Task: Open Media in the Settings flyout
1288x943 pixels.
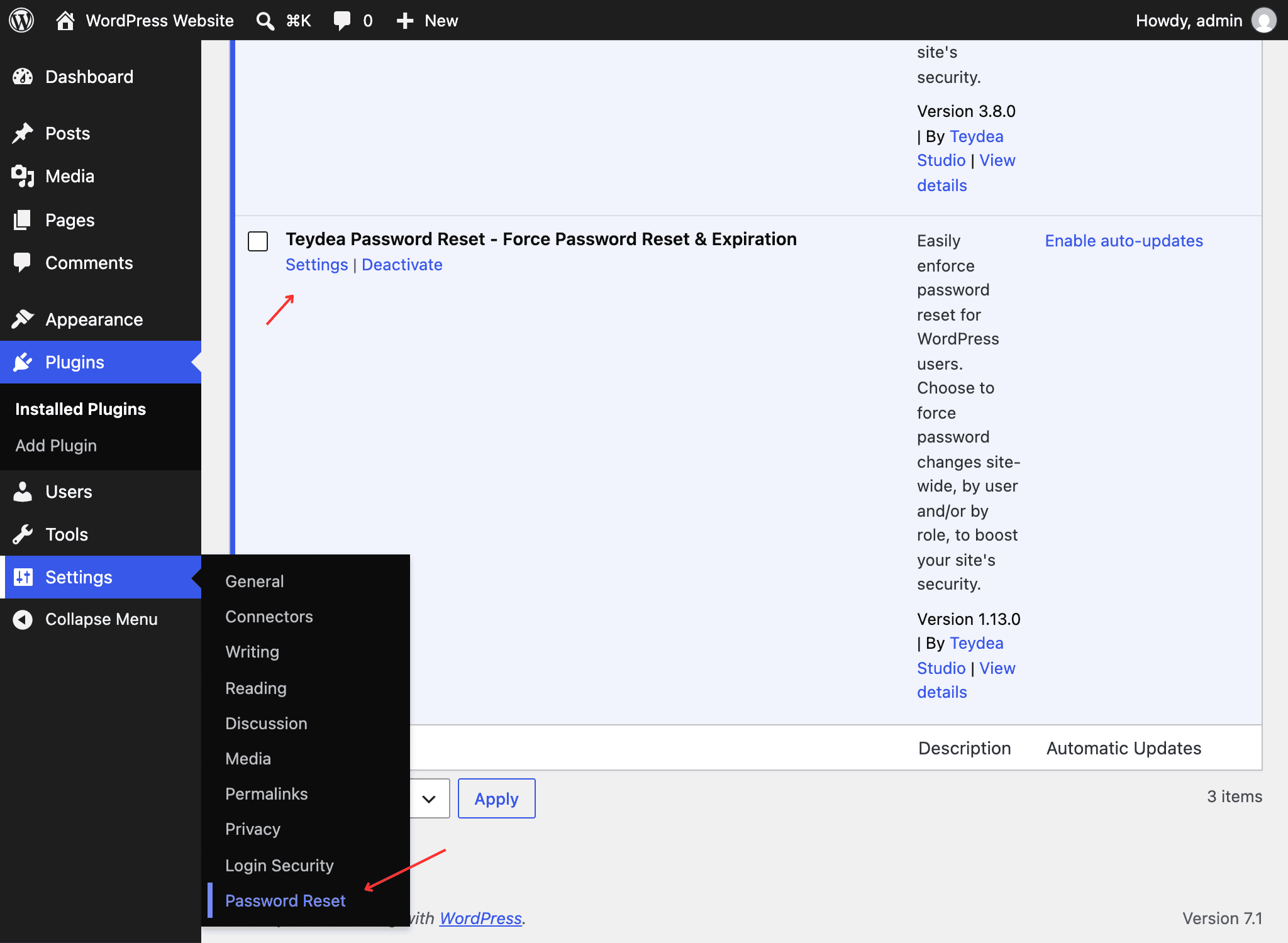Action: click(x=248, y=759)
